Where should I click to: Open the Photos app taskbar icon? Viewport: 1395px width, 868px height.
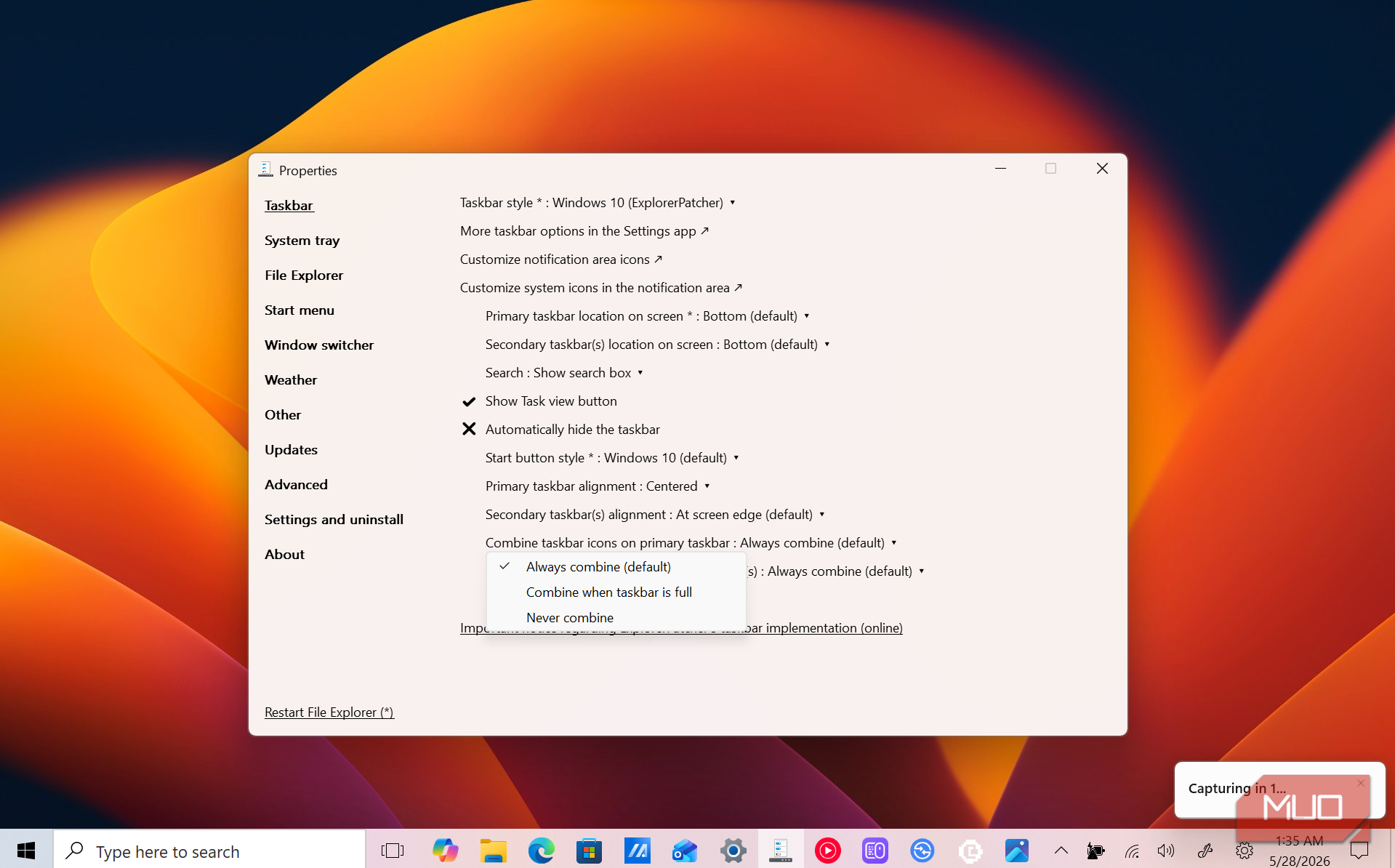click(x=1017, y=850)
